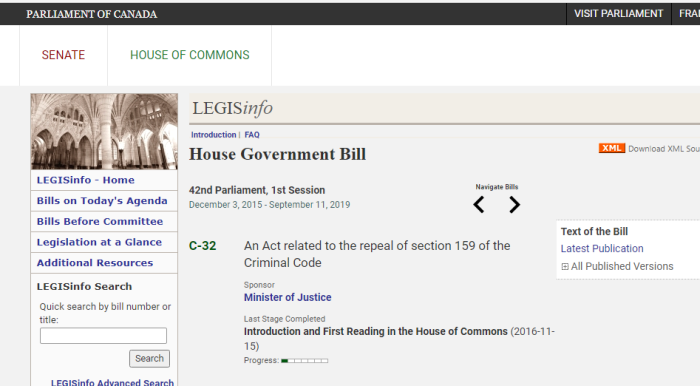Open the Introduction link
The width and height of the screenshot is (700, 386).
[213, 135]
